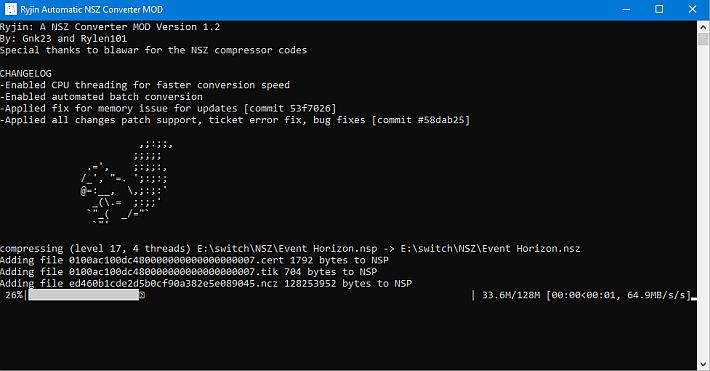Click the 64.9MB/s transfer speed readout
710x371 pixels.
click(x=657, y=295)
